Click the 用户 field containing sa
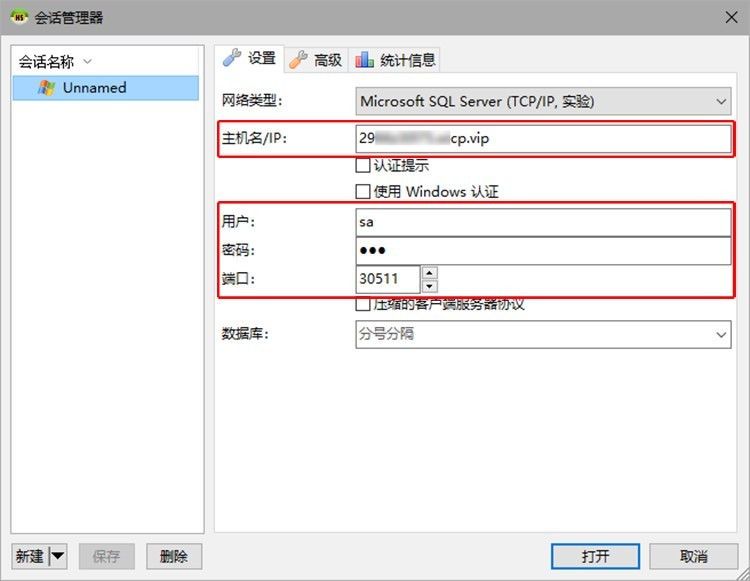Image resolution: width=750 pixels, height=581 pixels. click(x=543, y=222)
